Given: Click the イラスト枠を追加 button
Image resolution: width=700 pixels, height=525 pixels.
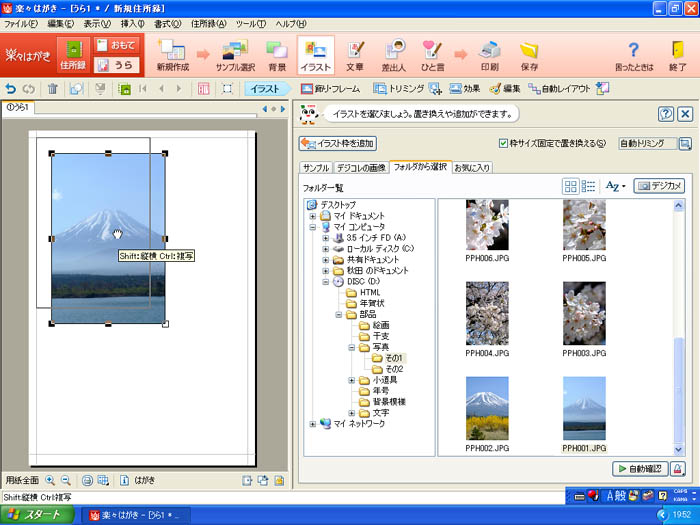Looking at the screenshot, I should [x=338, y=143].
